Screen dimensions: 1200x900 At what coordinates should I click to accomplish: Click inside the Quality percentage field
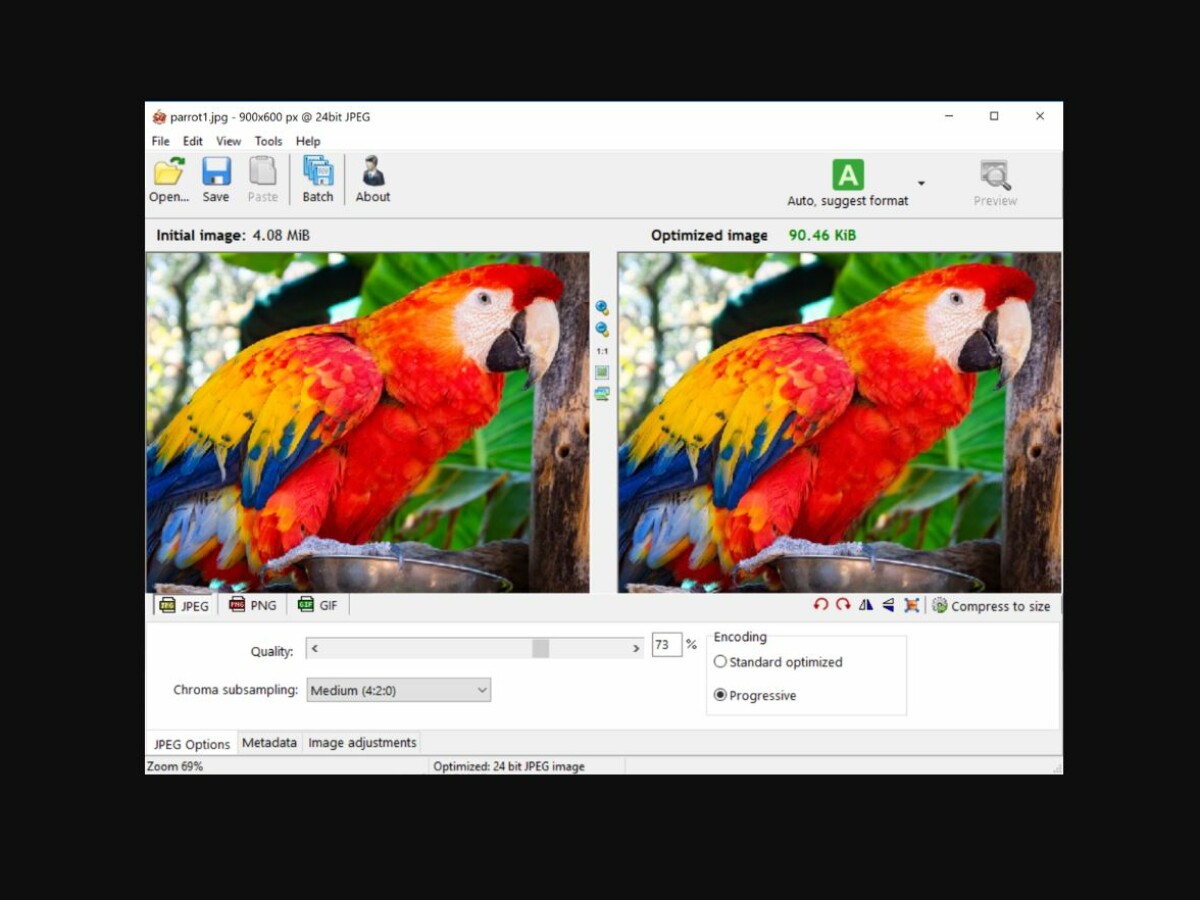point(664,645)
